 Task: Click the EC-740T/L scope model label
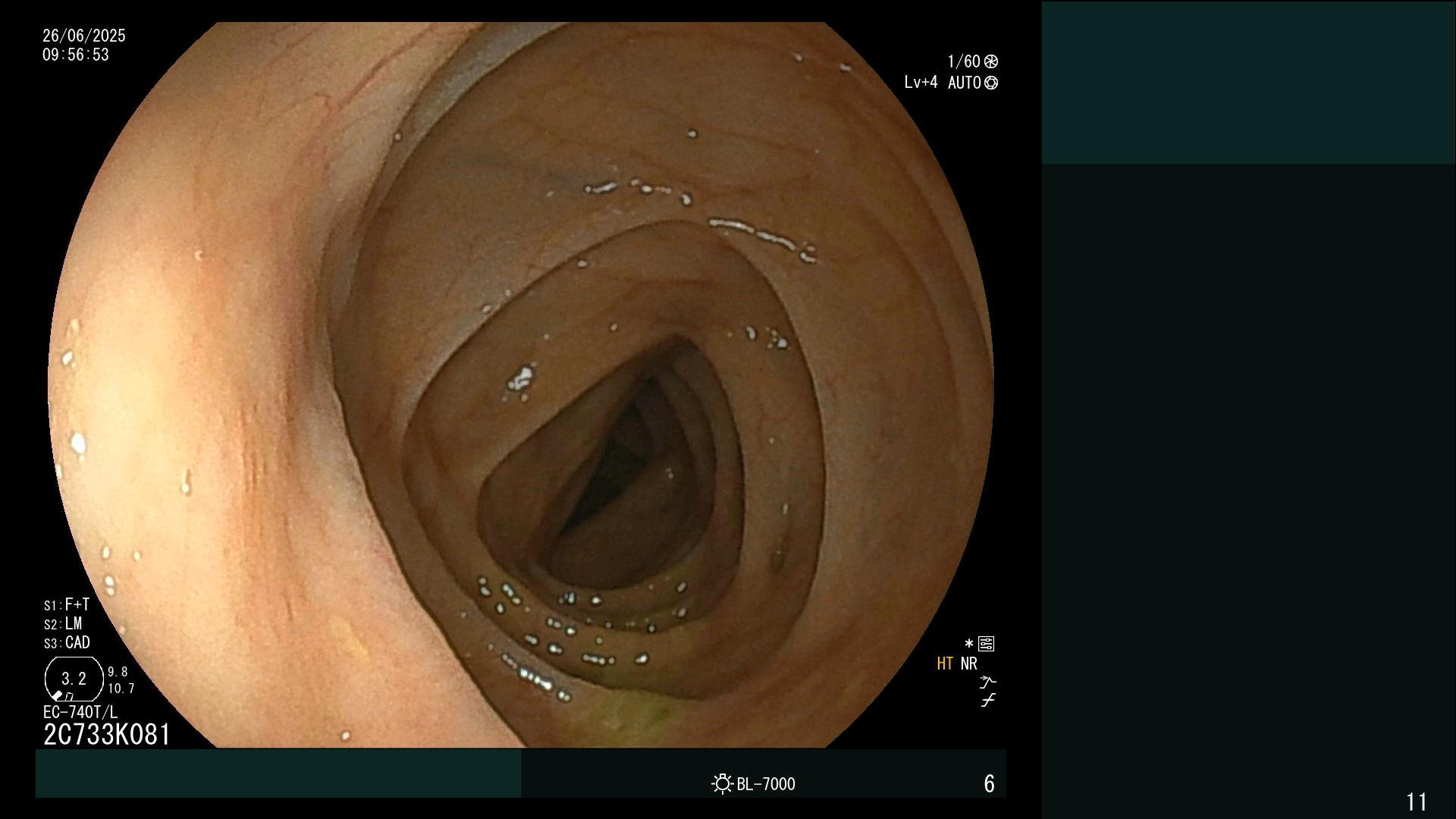click(x=80, y=712)
